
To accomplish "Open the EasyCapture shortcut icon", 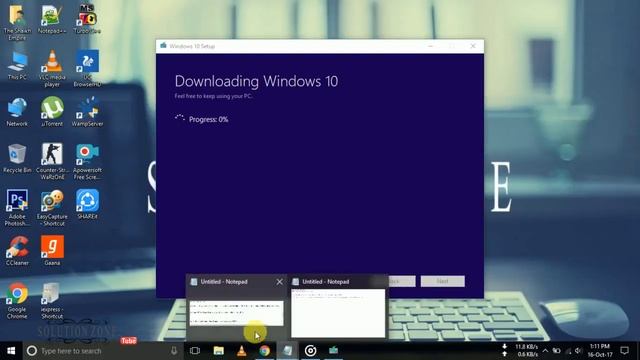I will tap(52, 208).
